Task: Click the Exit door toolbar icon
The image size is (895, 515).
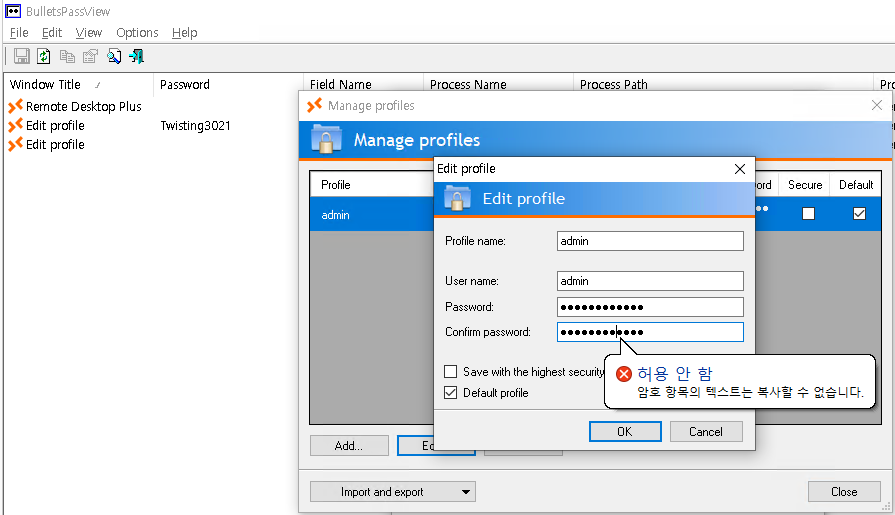Action: 136,56
